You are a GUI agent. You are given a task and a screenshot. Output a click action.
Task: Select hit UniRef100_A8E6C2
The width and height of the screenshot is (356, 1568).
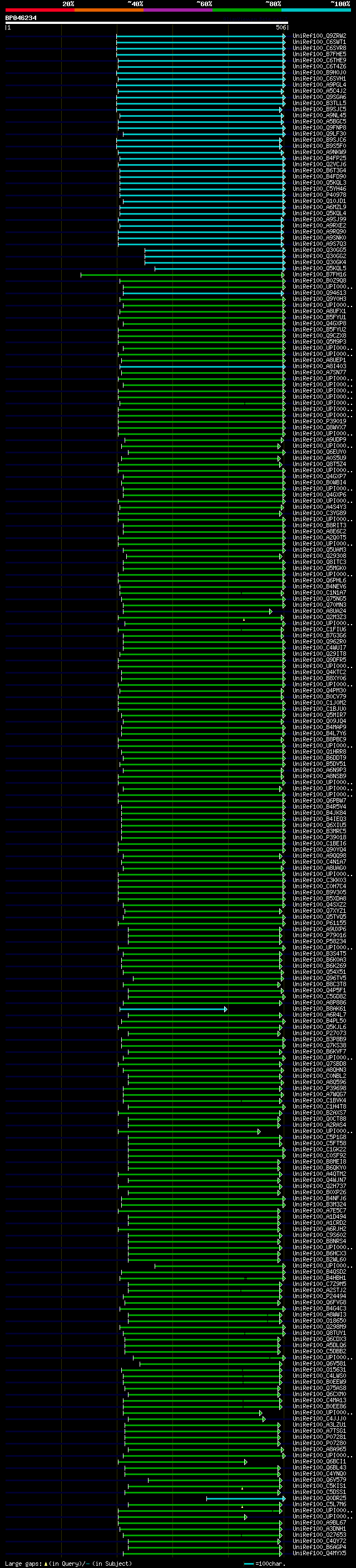pos(319,531)
